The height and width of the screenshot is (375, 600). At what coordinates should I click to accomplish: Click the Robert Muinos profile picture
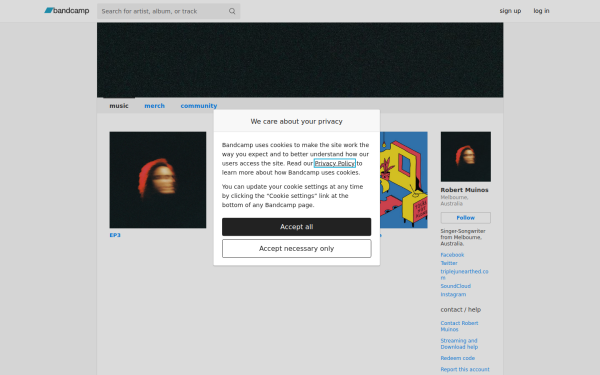point(466,157)
